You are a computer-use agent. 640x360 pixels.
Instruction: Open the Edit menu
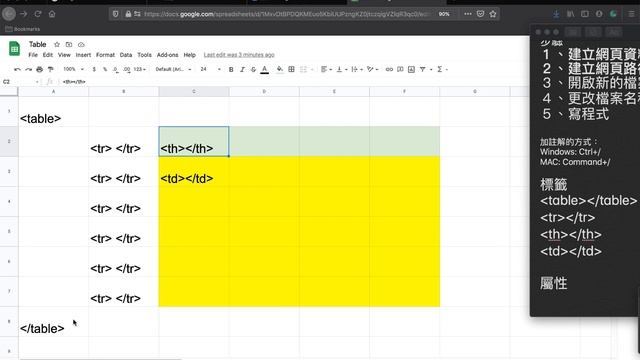pyautogui.click(x=48, y=55)
